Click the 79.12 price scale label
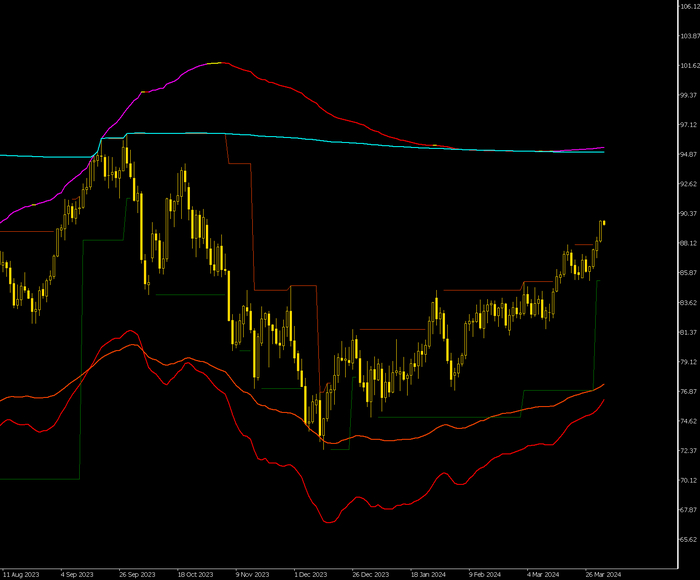700x580 pixels. click(x=690, y=362)
